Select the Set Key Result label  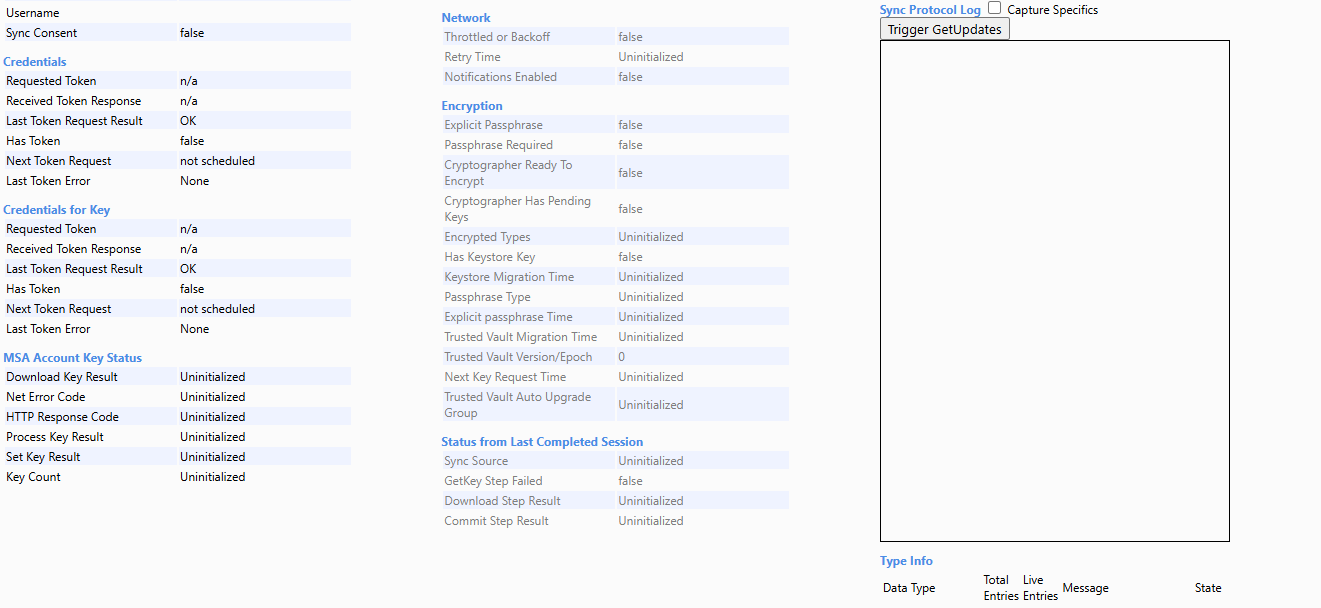(43, 457)
